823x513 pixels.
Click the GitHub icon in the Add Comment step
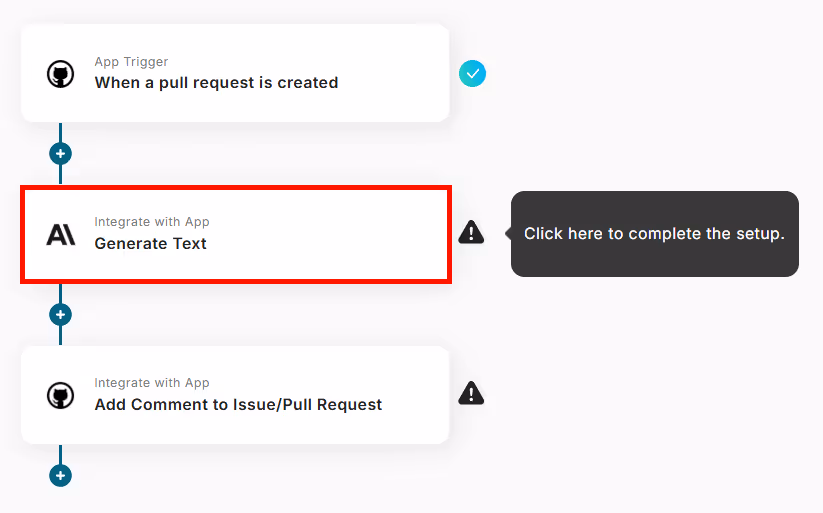pyautogui.click(x=60, y=395)
